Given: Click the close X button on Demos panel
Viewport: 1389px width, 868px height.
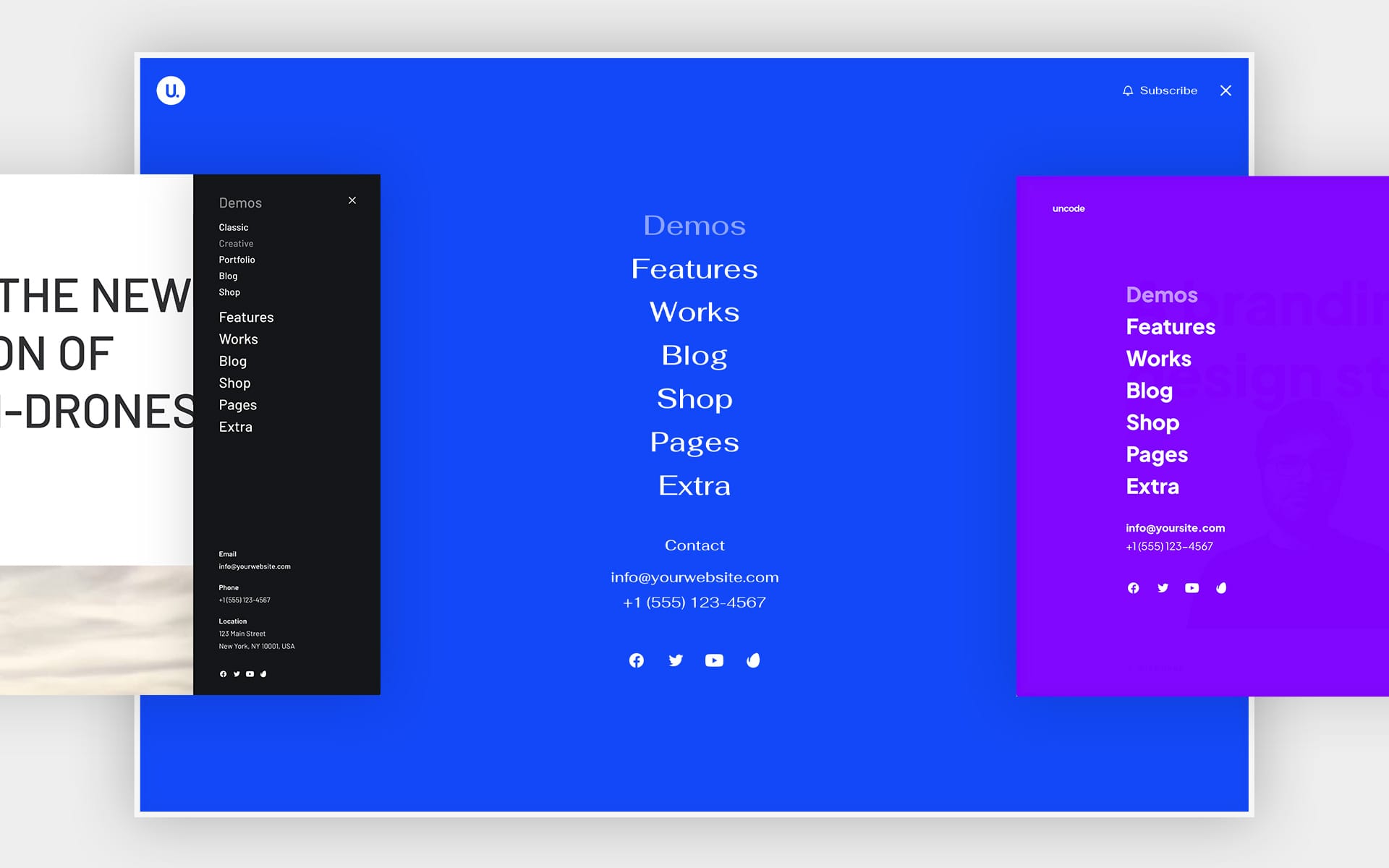Looking at the screenshot, I should (352, 200).
